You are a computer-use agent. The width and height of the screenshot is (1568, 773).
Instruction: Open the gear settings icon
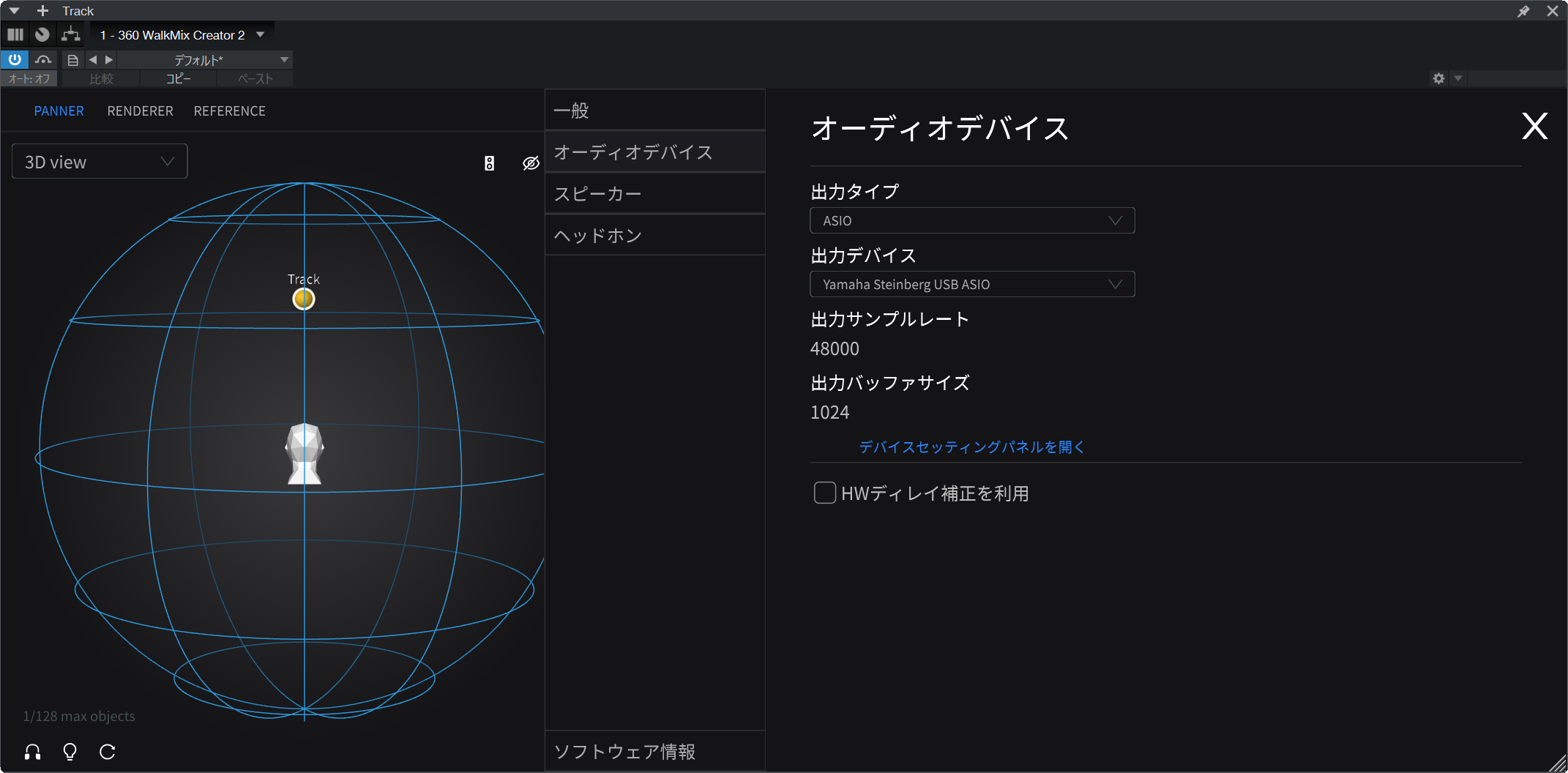point(1438,78)
